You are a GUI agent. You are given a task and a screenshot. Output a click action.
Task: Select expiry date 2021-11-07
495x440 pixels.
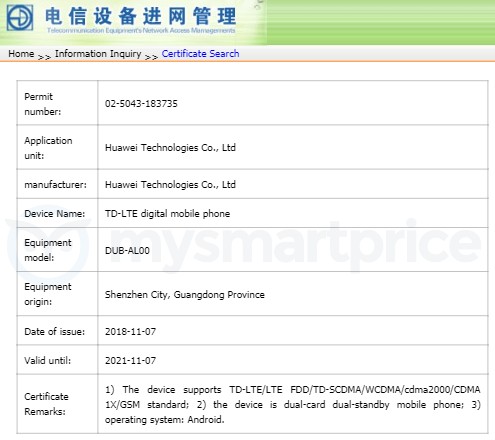pyautogui.click(x=130, y=360)
